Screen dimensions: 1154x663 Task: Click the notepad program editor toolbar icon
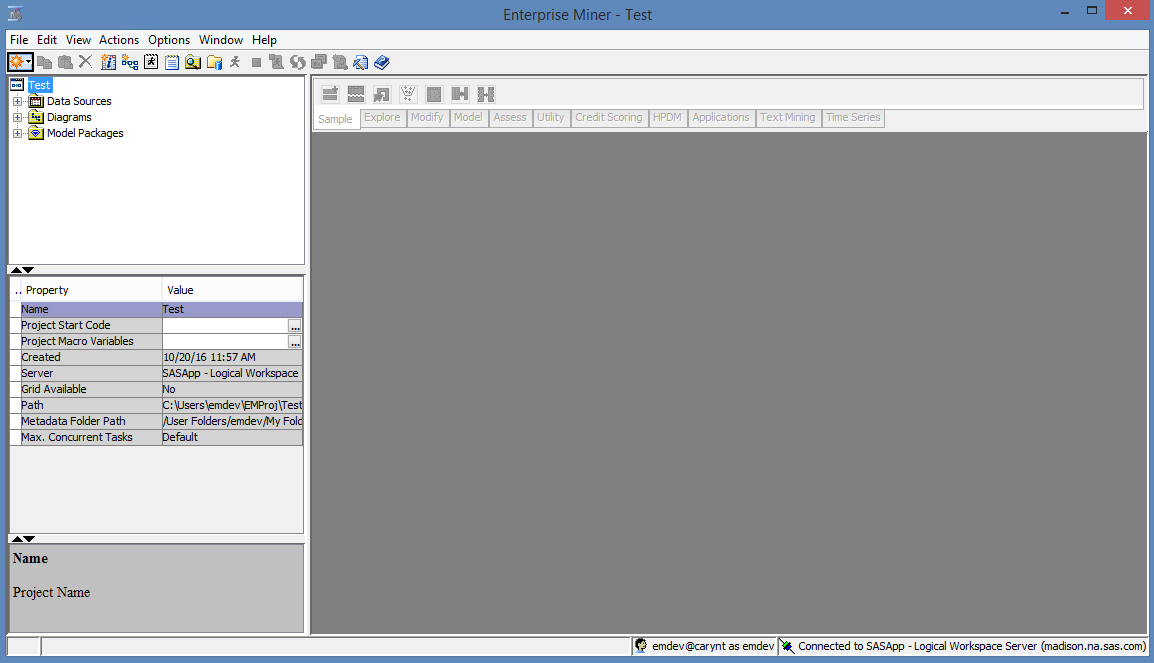coord(172,62)
